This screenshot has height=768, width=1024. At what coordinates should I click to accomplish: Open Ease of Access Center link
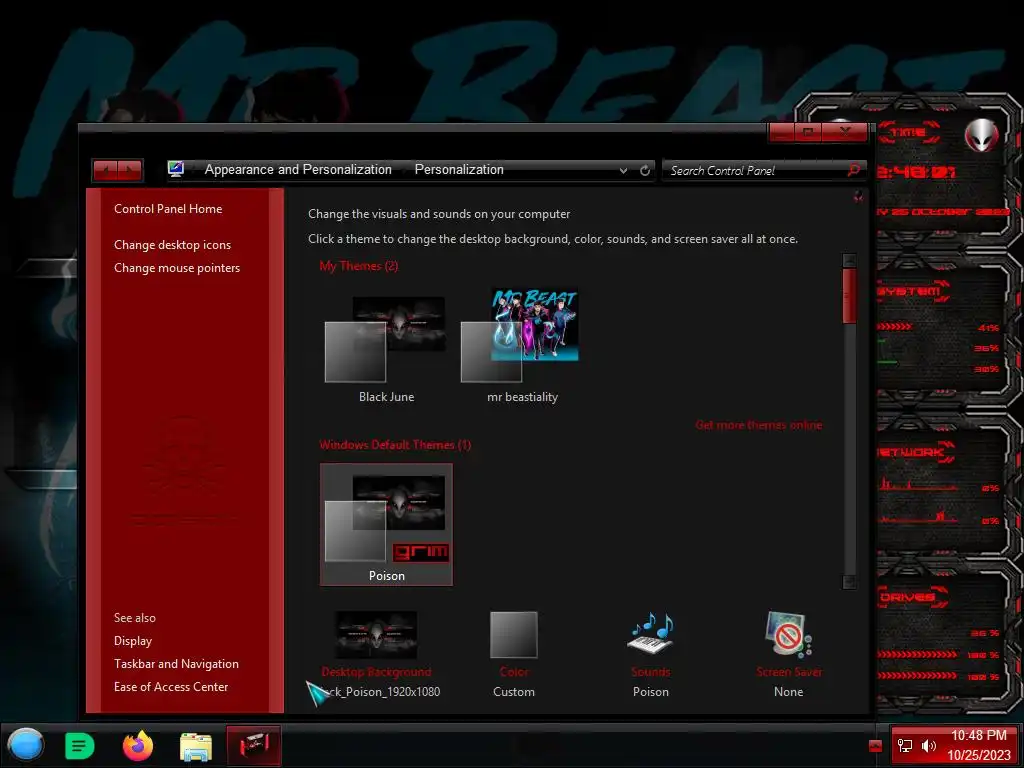pyautogui.click(x=171, y=686)
